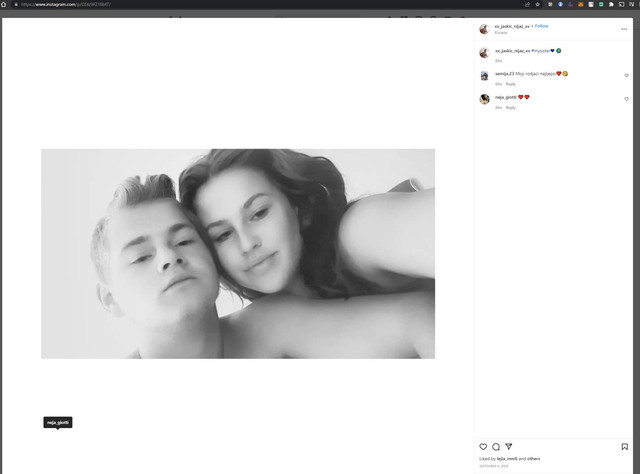Screen dimensions: 640x474
Task: Reply to the neja_giotti comment
Action: click(x=511, y=108)
